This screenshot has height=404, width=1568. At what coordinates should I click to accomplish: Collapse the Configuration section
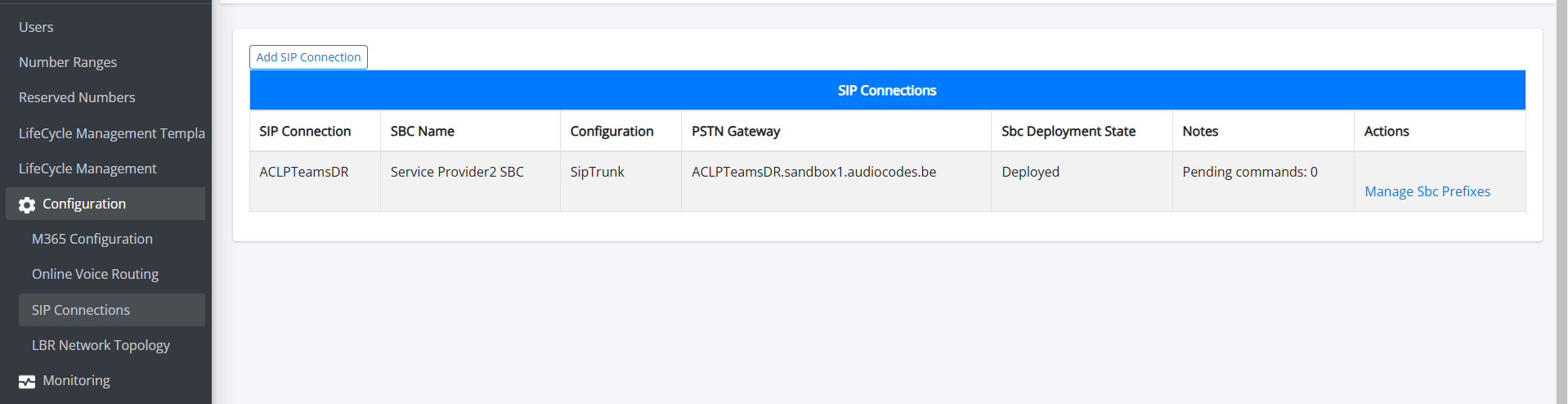click(105, 204)
